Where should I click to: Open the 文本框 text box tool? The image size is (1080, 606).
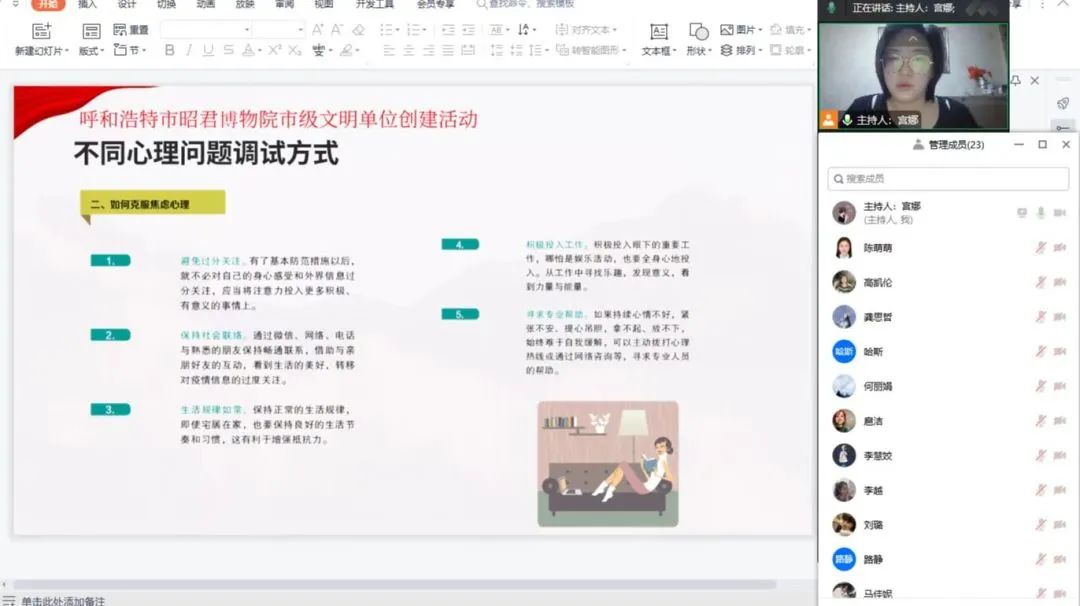point(658,32)
